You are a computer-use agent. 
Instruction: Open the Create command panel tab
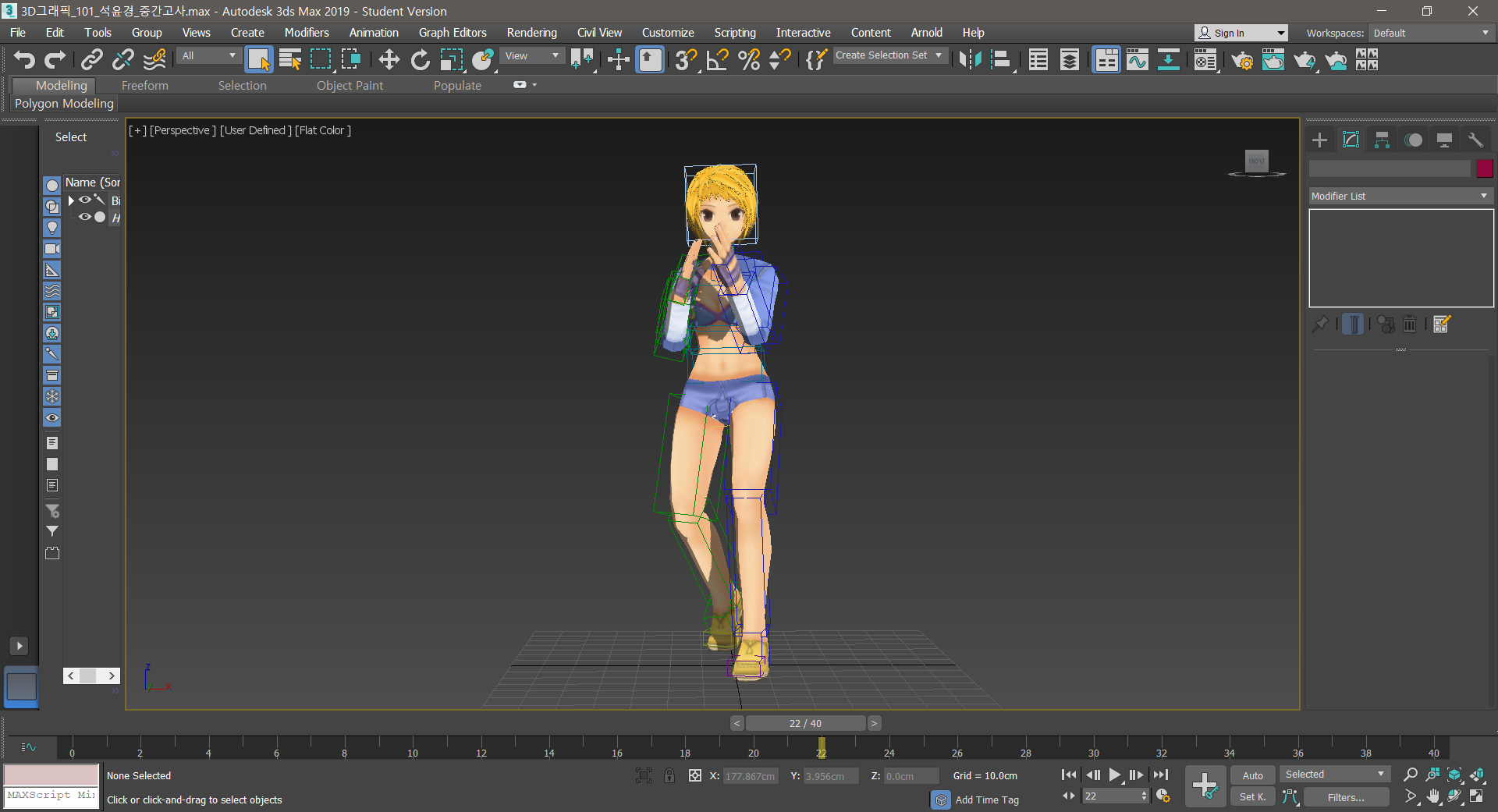(x=1319, y=140)
